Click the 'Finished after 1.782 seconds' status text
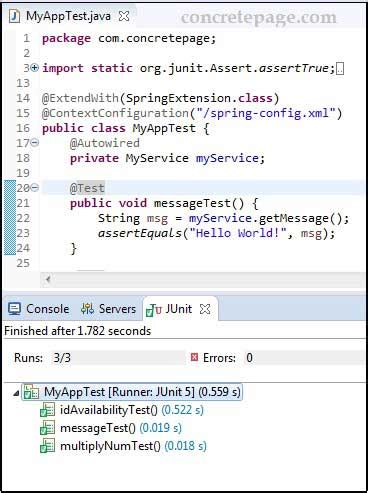The image size is (368, 493). 78,331
